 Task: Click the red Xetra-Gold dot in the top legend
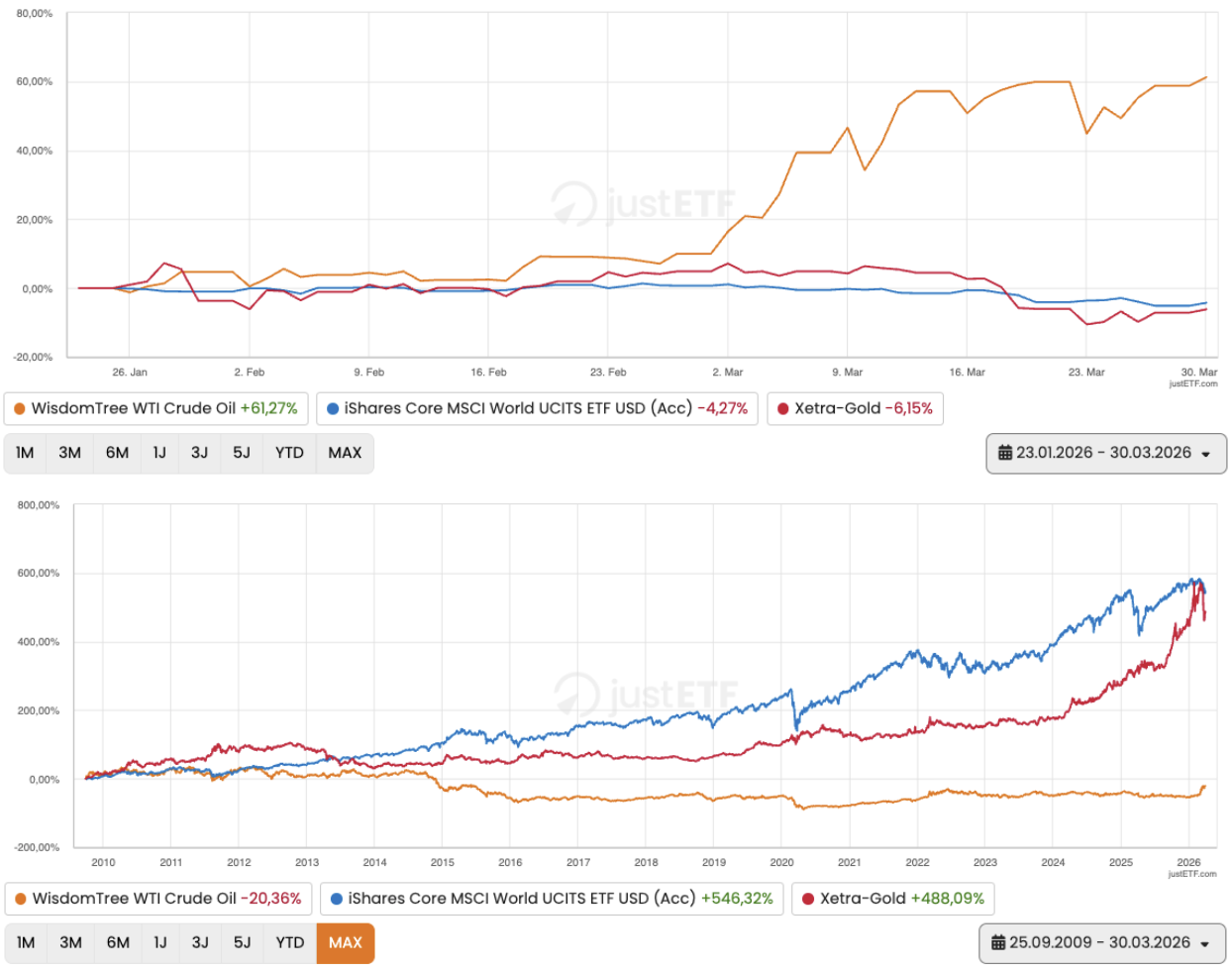[782, 407]
